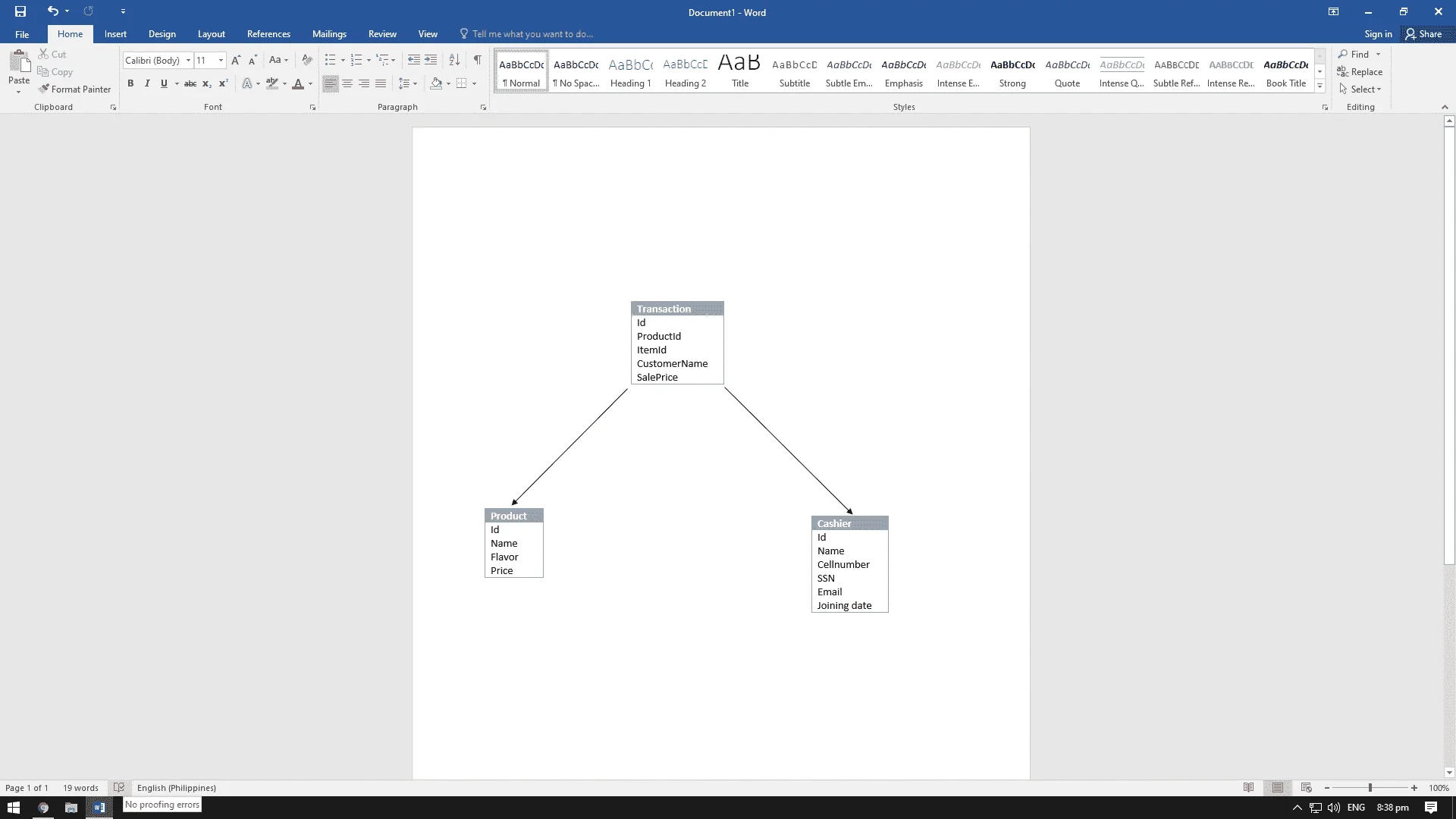
Task: Center align the paragraph
Action: pos(347,83)
